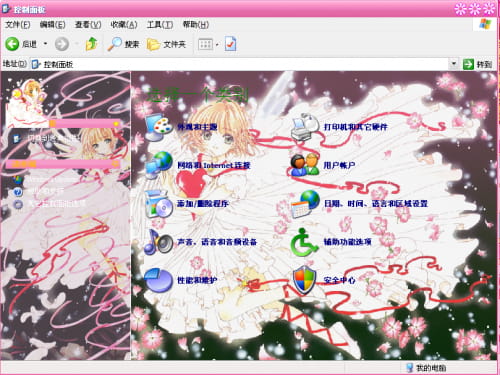
Task: Click the 控制面板 title bar icon
Action: 6,8
